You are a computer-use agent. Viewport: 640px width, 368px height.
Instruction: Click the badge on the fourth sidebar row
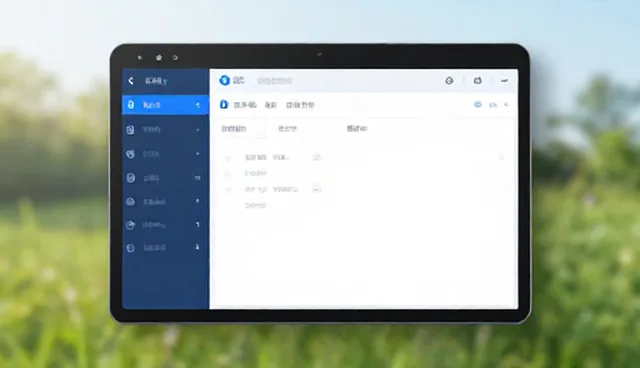tap(198, 178)
